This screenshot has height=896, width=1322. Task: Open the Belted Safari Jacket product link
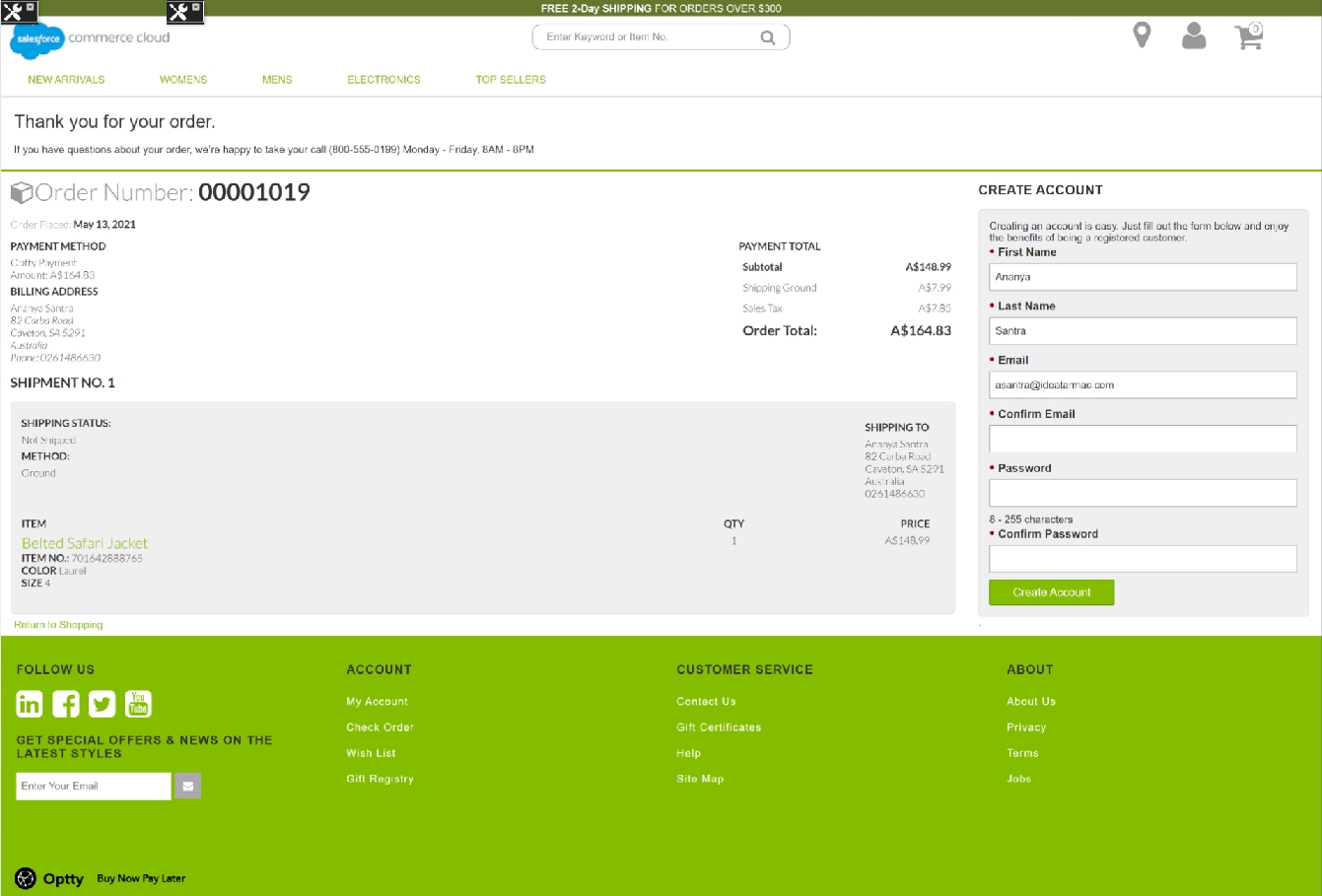tap(85, 543)
